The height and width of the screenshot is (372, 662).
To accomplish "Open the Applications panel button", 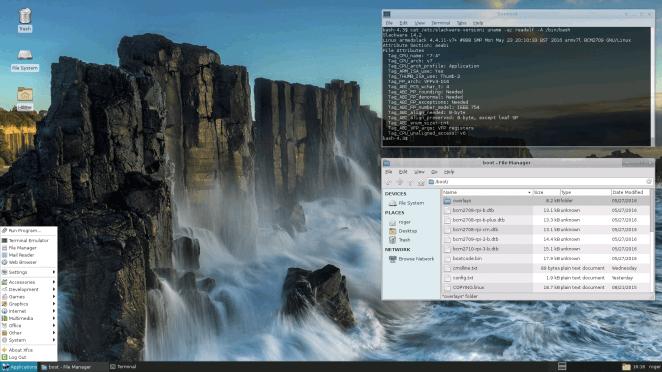I will [19, 367].
